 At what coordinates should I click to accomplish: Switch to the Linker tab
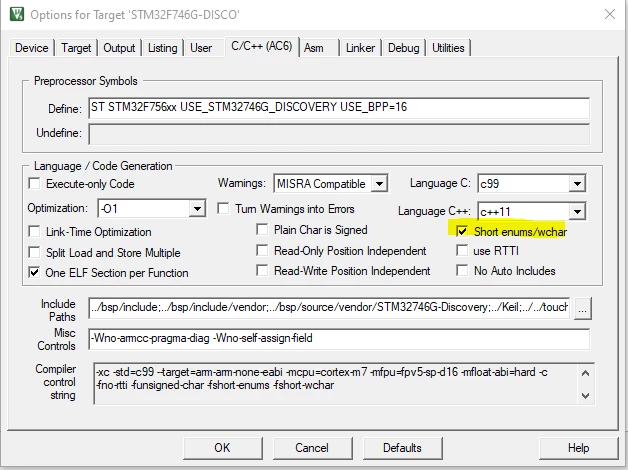tap(360, 48)
